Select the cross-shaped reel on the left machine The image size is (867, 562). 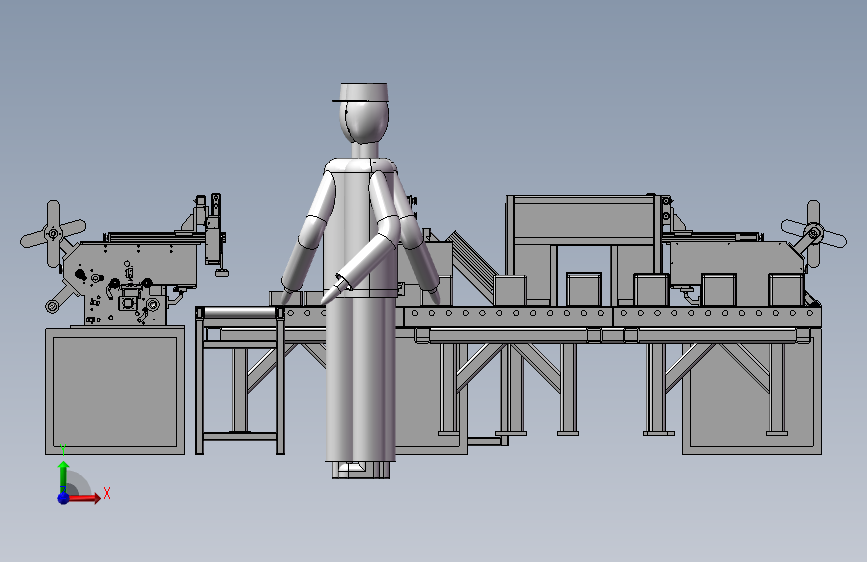click(53, 233)
